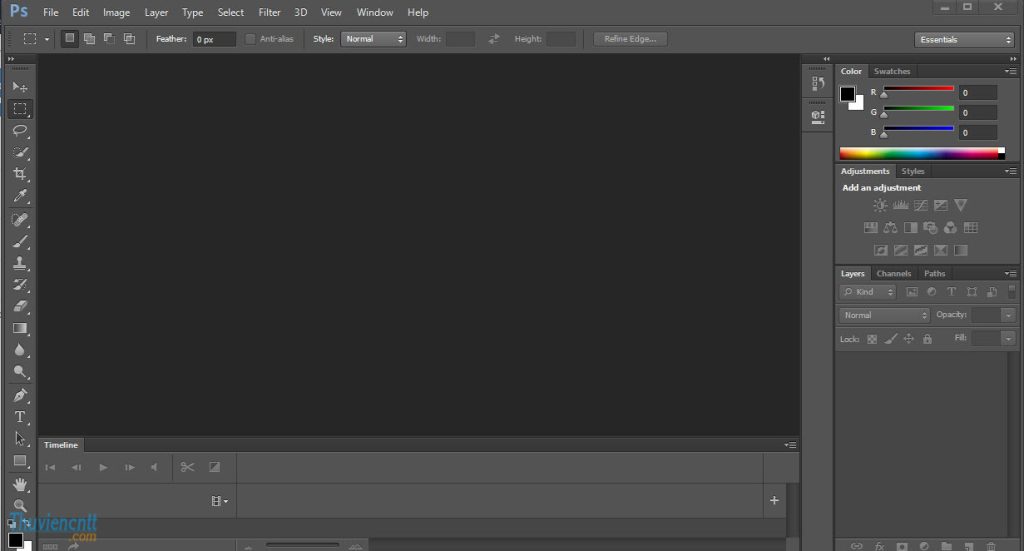Image resolution: width=1024 pixels, height=551 pixels.
Task: Click the Brightness/Contrast adjustment icon
Action: [880, 205]
